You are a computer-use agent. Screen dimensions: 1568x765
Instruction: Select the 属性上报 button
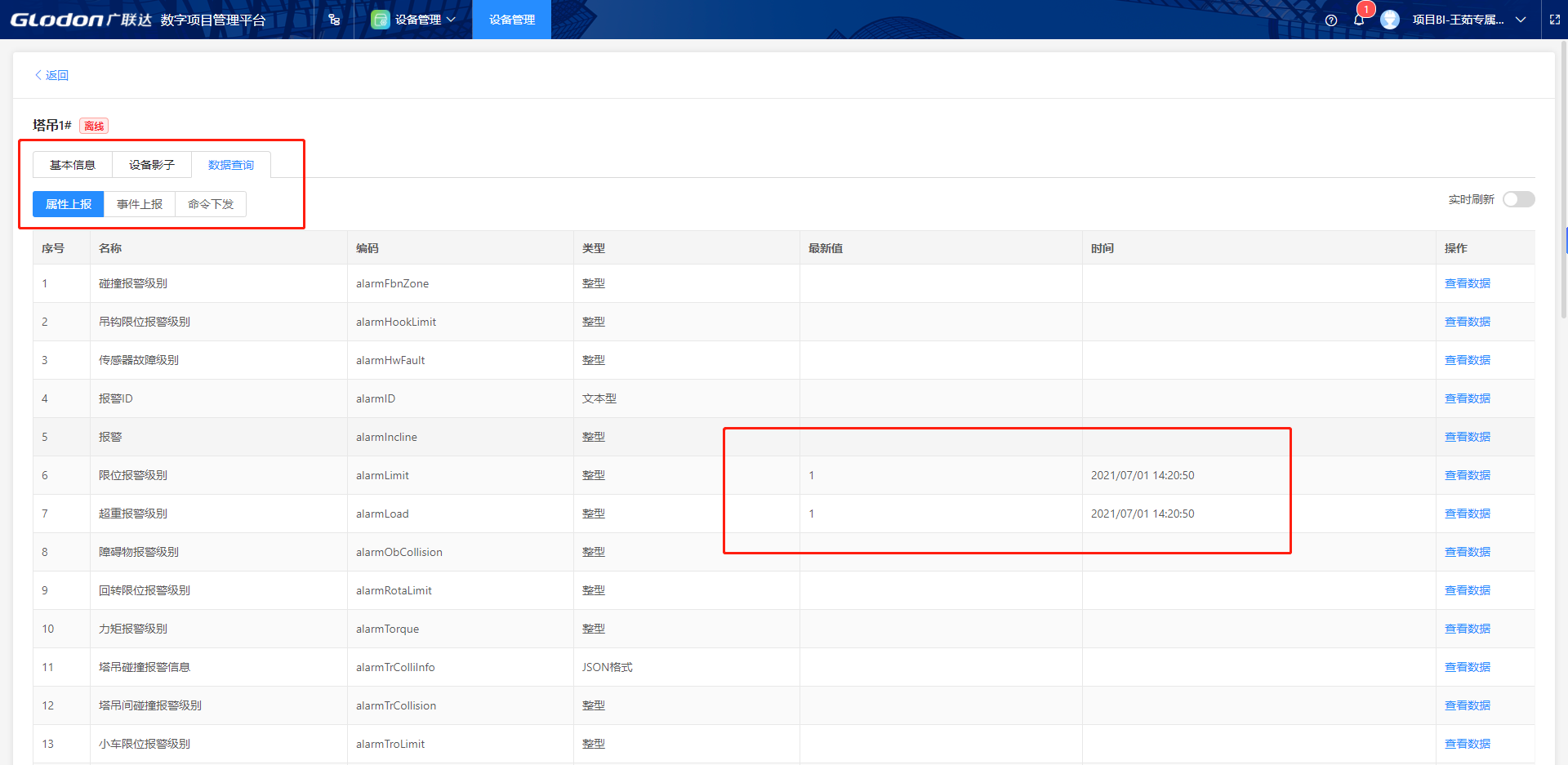pos(69,204)
